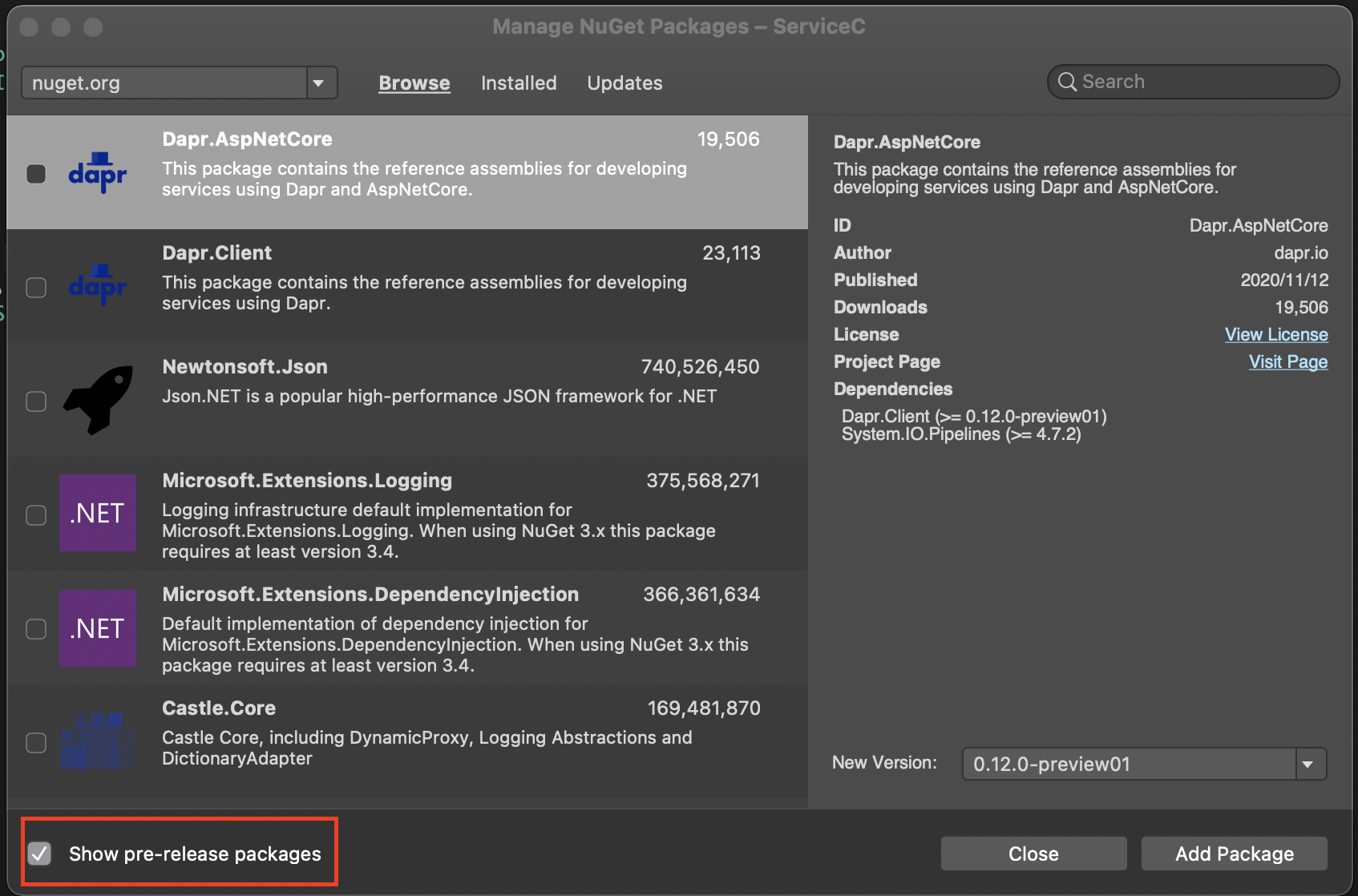
Task: Click the Microsoft.Extensions.Logging .NET icon
Action: pos(98,513)
